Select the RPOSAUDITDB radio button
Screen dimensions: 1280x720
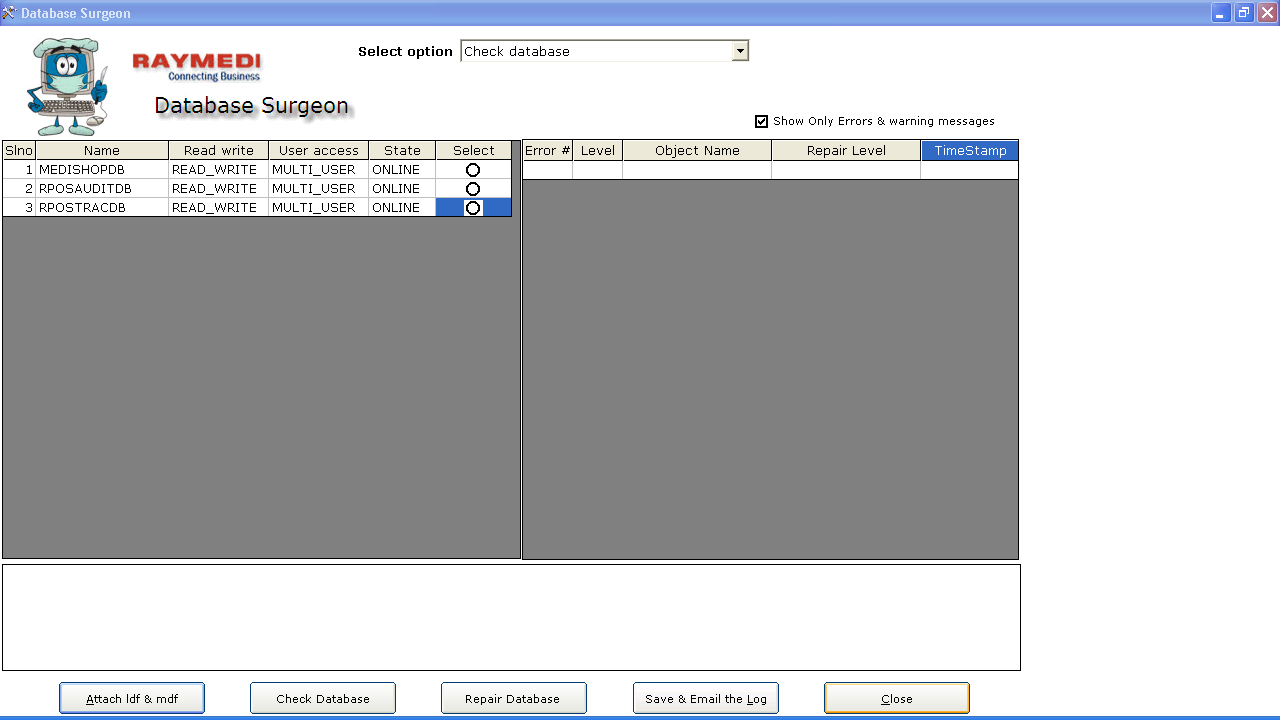[x=473, y=189]
